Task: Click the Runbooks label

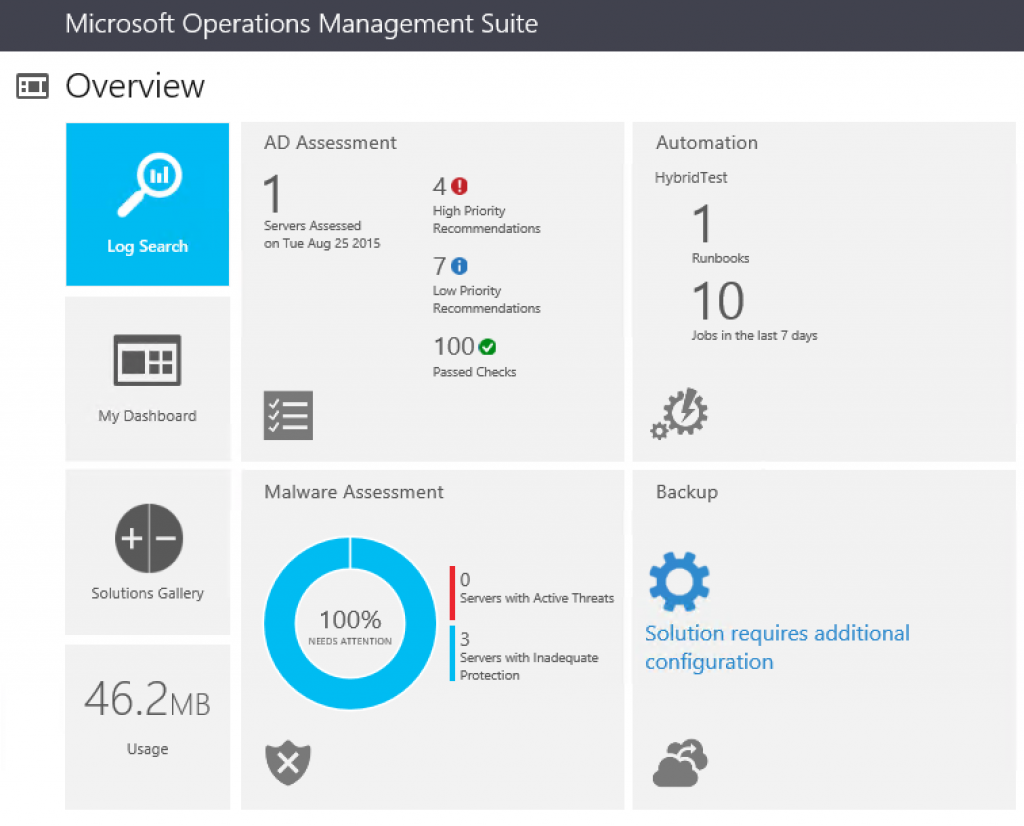Action: point(720,258)
